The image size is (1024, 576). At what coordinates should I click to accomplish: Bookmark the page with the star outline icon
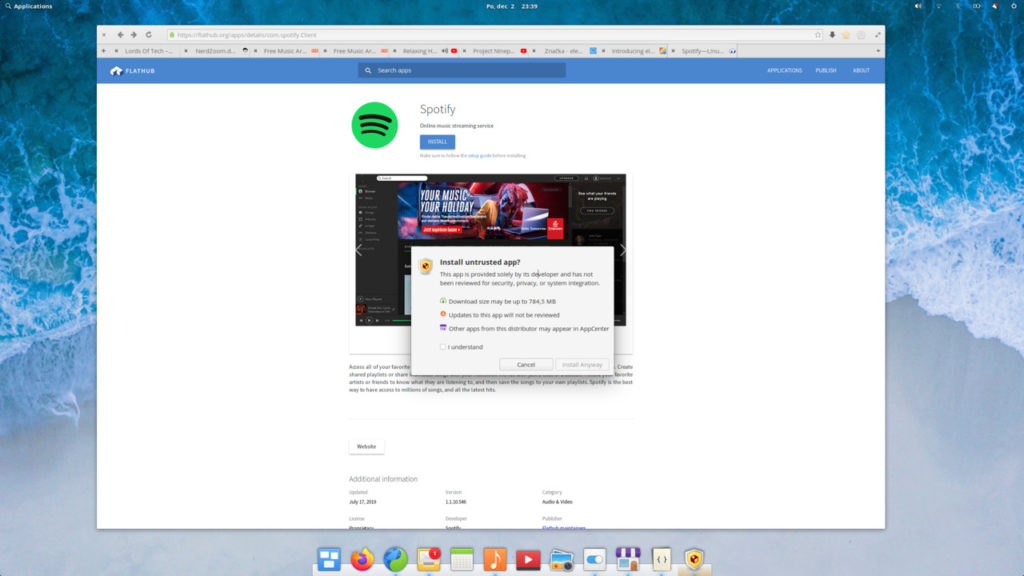coord(818,35)
